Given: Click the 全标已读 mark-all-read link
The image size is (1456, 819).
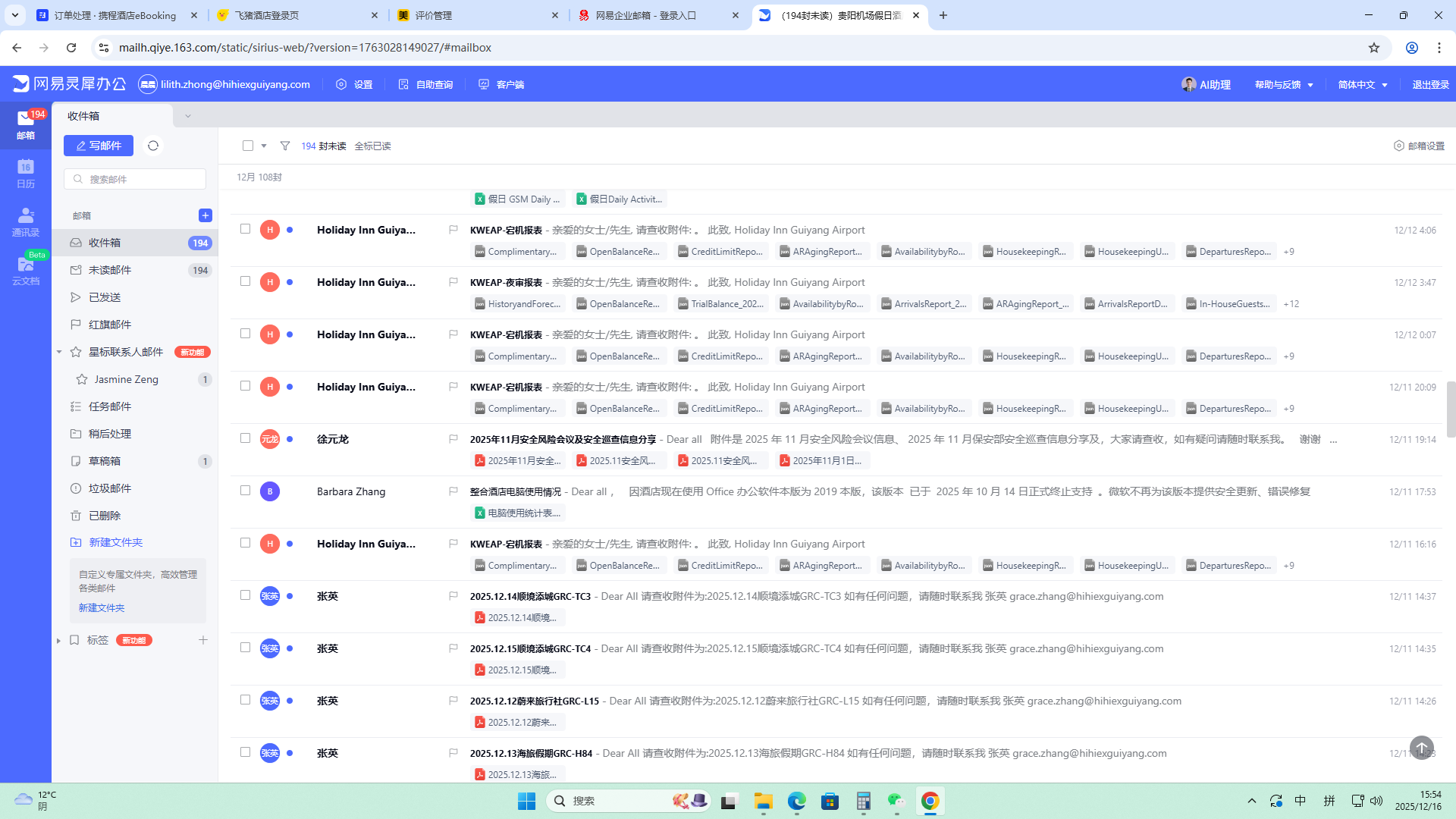Looking at the screenshot, I should point(372,146).
